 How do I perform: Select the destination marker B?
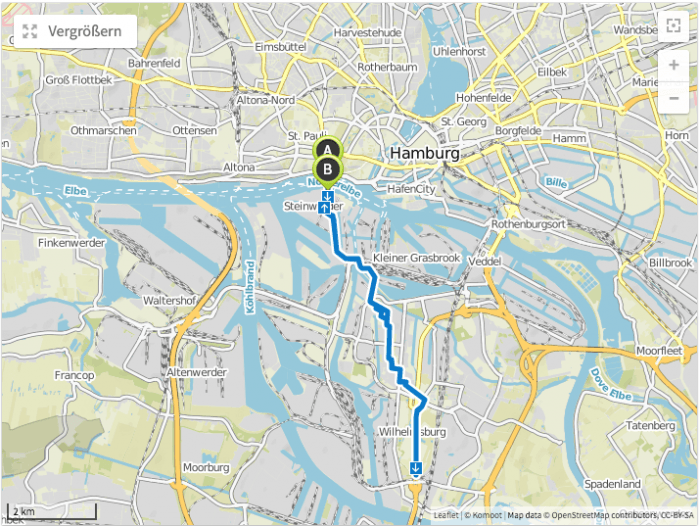(x=328, y=171)
